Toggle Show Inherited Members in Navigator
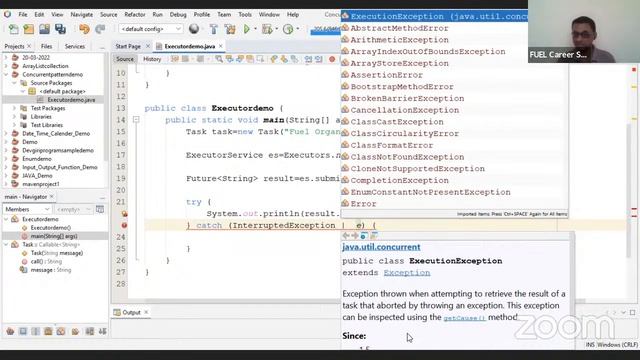Image resolution: width=640 pixels, height=360 pixels. tap(10, 331)
